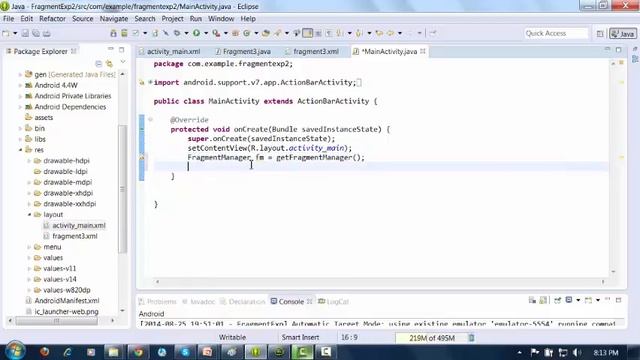Click the Package Explorer horizontal scrollbar
The image size is (640, 360).
click(56, 321)
